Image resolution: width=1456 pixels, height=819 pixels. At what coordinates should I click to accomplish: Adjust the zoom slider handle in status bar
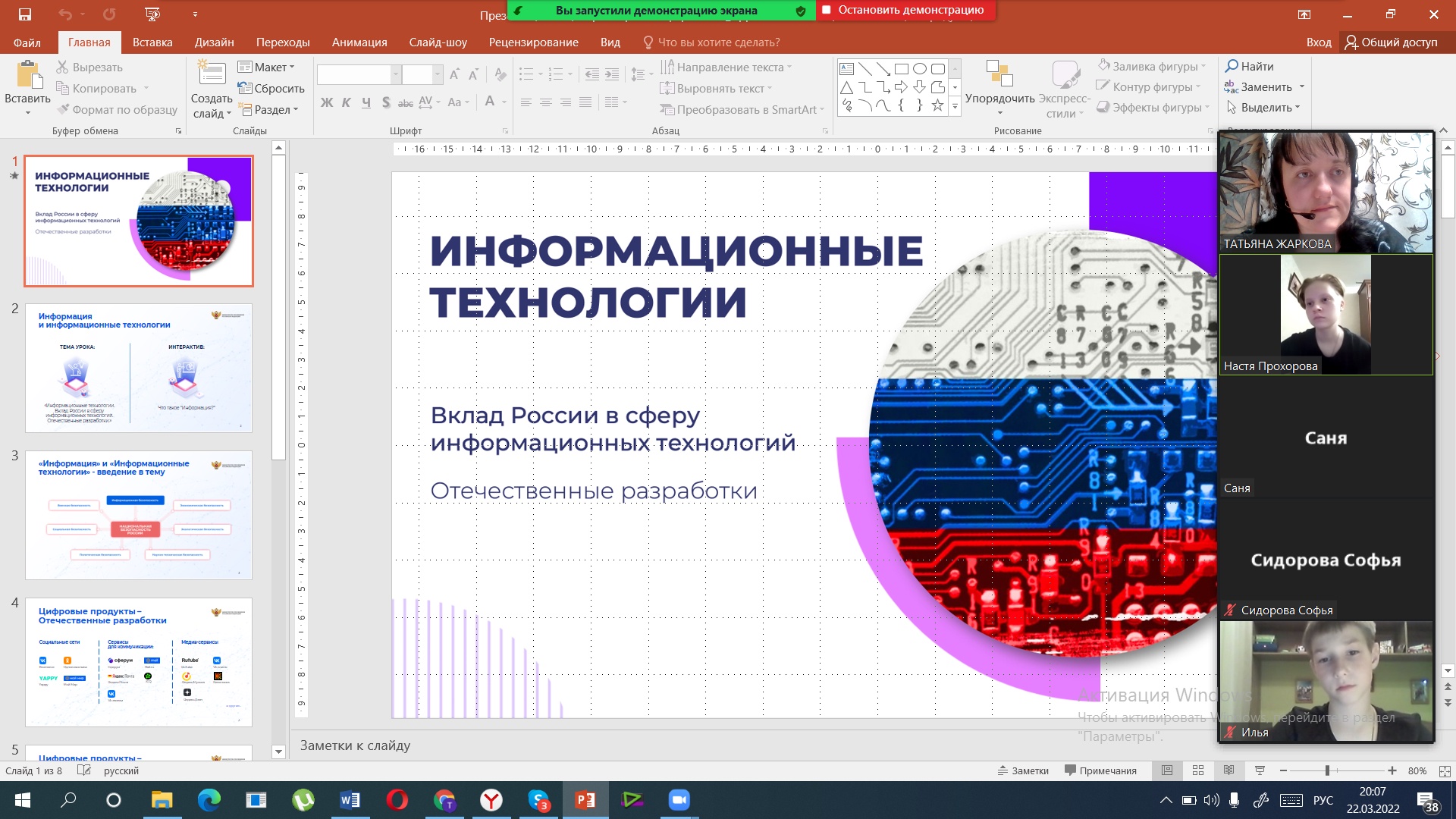coord(1327,770)
